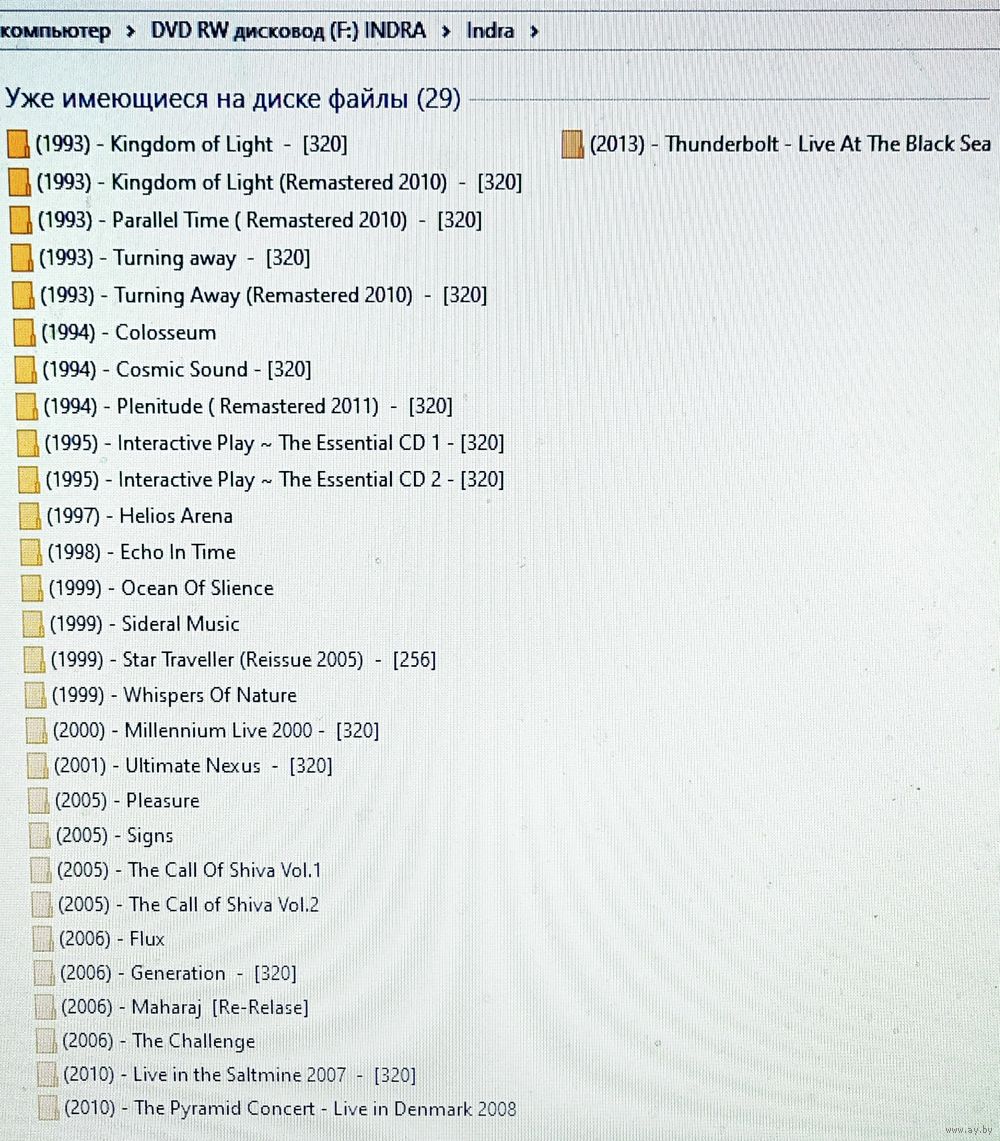The width and height of the screenshot is (1000, 1141).
Task: Click the Ultimate Nexus folder icon
Action: point(37,766)
